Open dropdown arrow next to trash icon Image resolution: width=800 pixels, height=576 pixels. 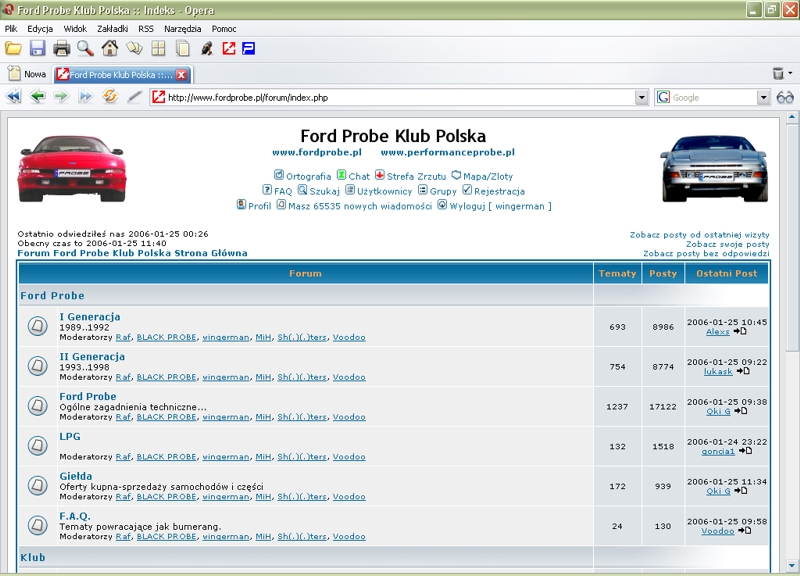[x=790, y=73]
